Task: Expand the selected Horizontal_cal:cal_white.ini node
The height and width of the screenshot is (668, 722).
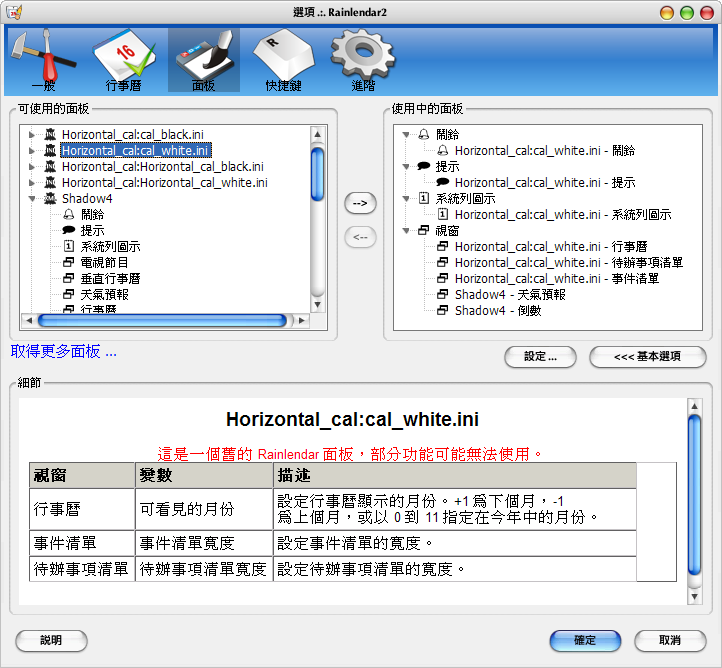Action: pyautogui.click(x=32, y=151)
